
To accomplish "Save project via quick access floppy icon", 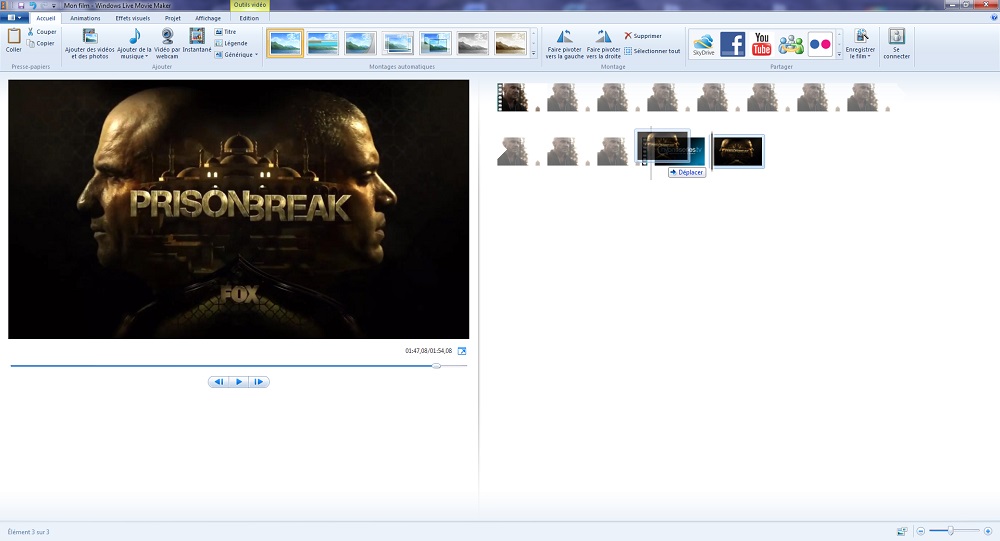I will [x=21, y=5].
